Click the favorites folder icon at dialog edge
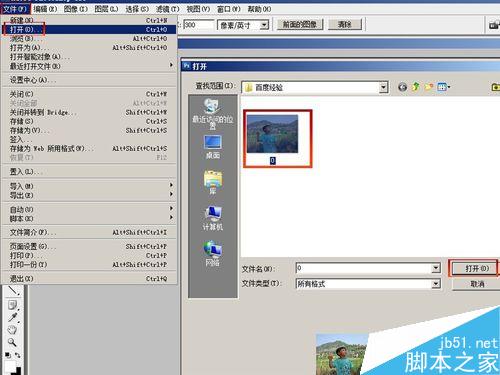The image size is (500, 375). click(x=496, y=87)
